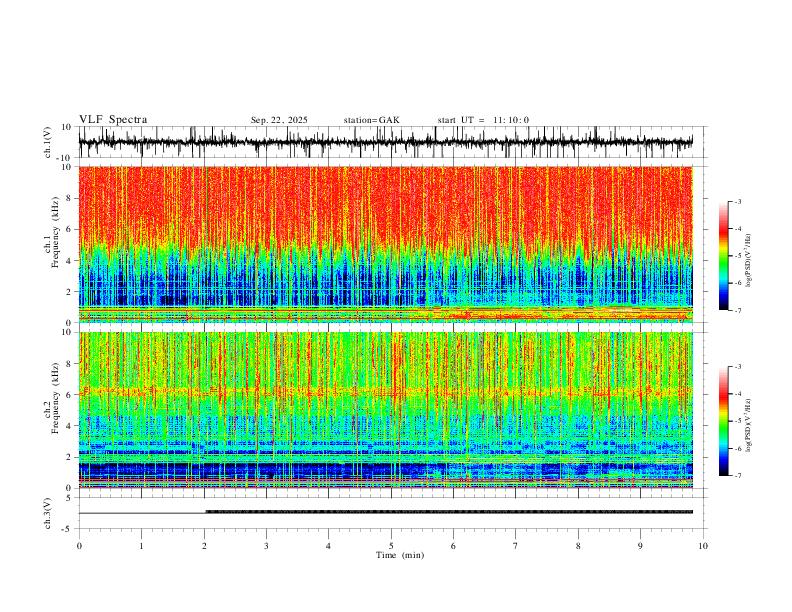Viewport: 792px width, 612px height.
Task: Click the ch.1 spectrogram panel
Action: coord(386,244)
